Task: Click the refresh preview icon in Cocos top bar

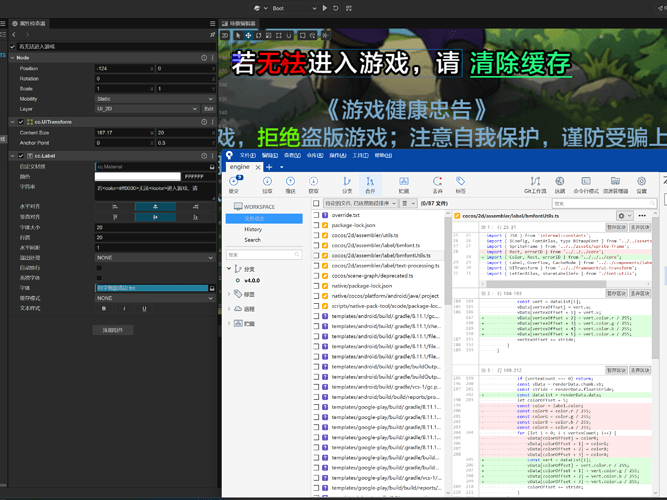Action: point(336,8)
